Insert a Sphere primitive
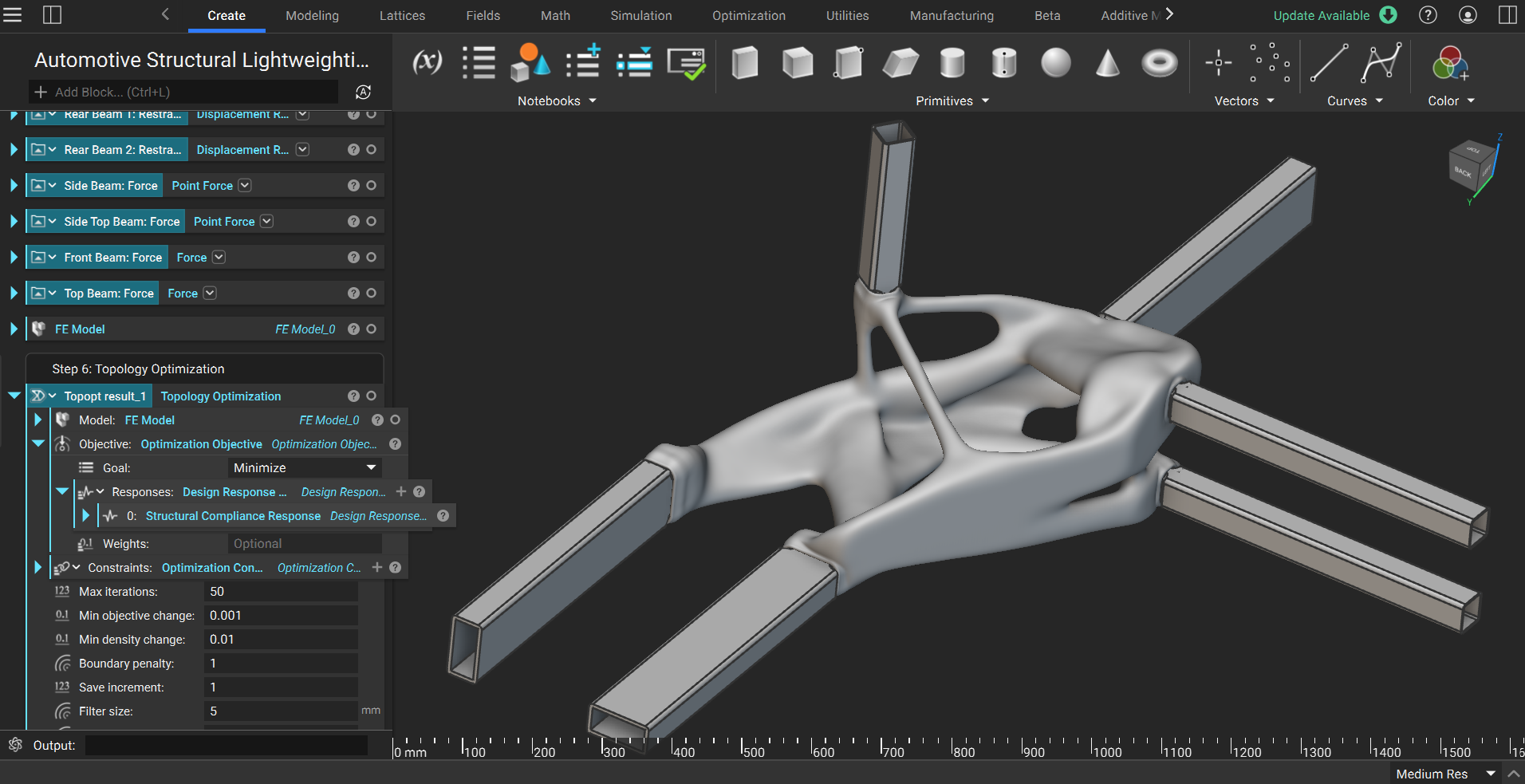1525x784 pixels. (x=1056, y=62)
